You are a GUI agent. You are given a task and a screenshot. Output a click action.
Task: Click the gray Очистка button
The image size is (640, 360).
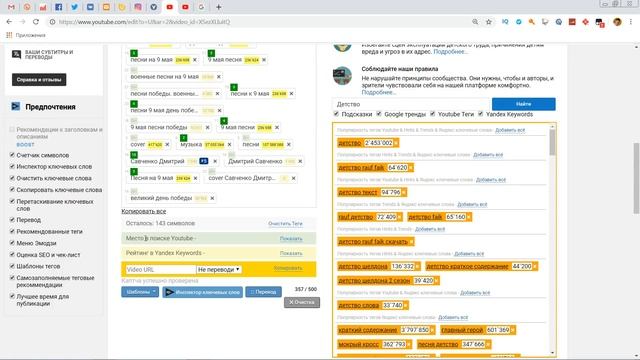(x=302, y=302)
